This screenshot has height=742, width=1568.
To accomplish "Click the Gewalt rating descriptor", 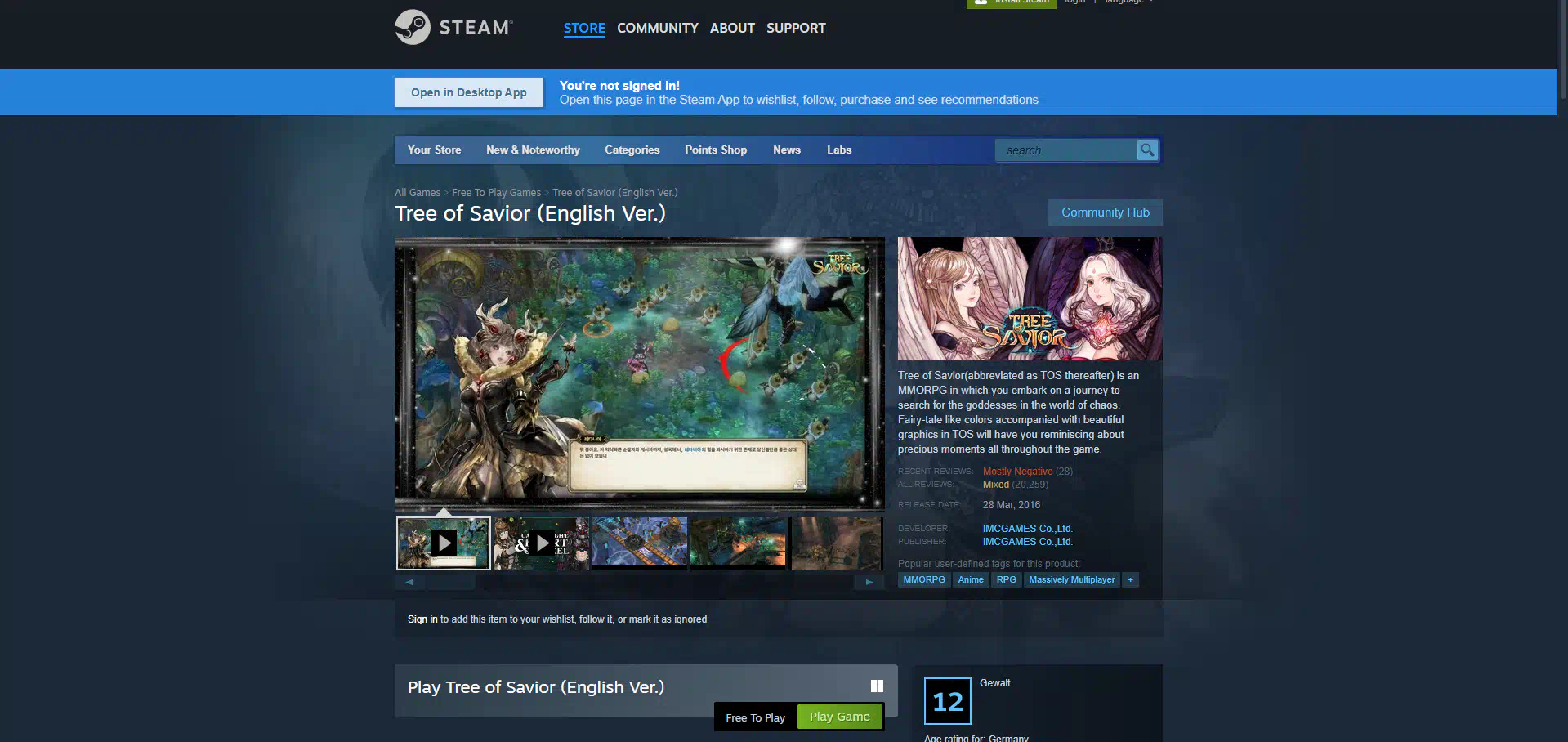I will [x=995, y=683].
